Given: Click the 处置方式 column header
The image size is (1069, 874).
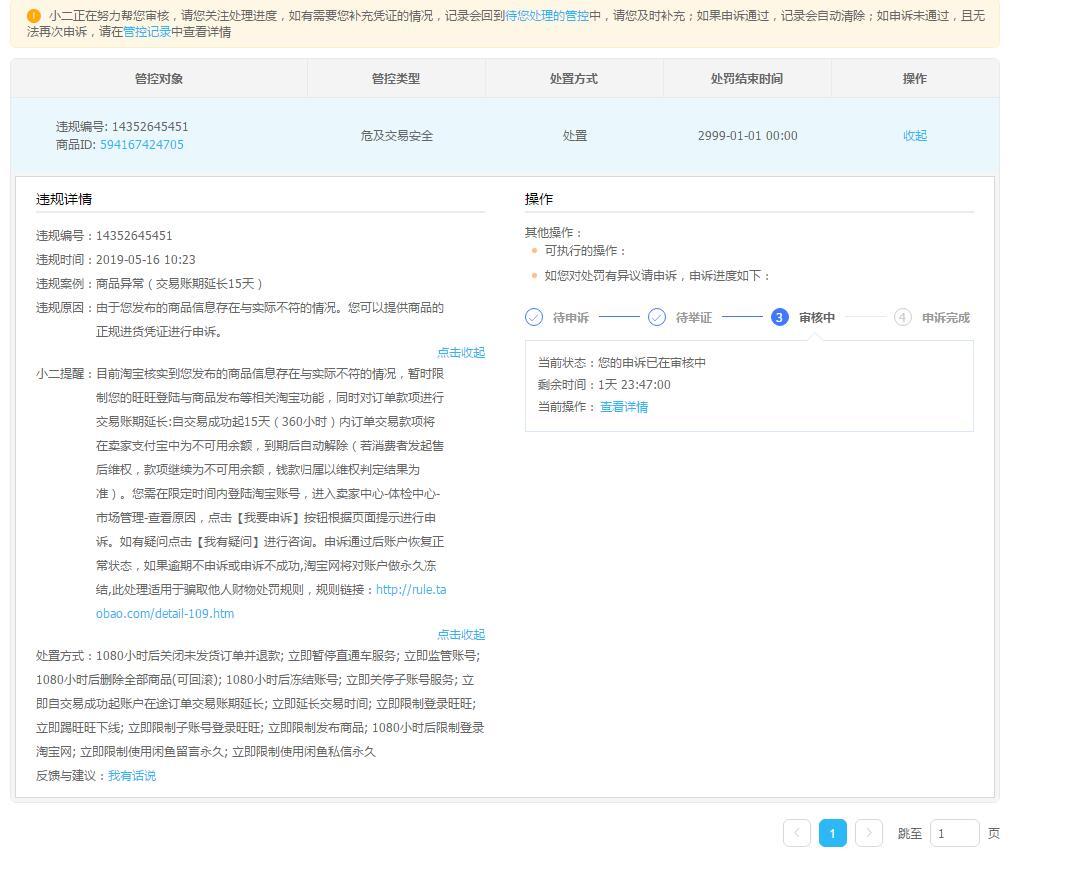Looking at the screenshot, I should click(x=574, y=78).
